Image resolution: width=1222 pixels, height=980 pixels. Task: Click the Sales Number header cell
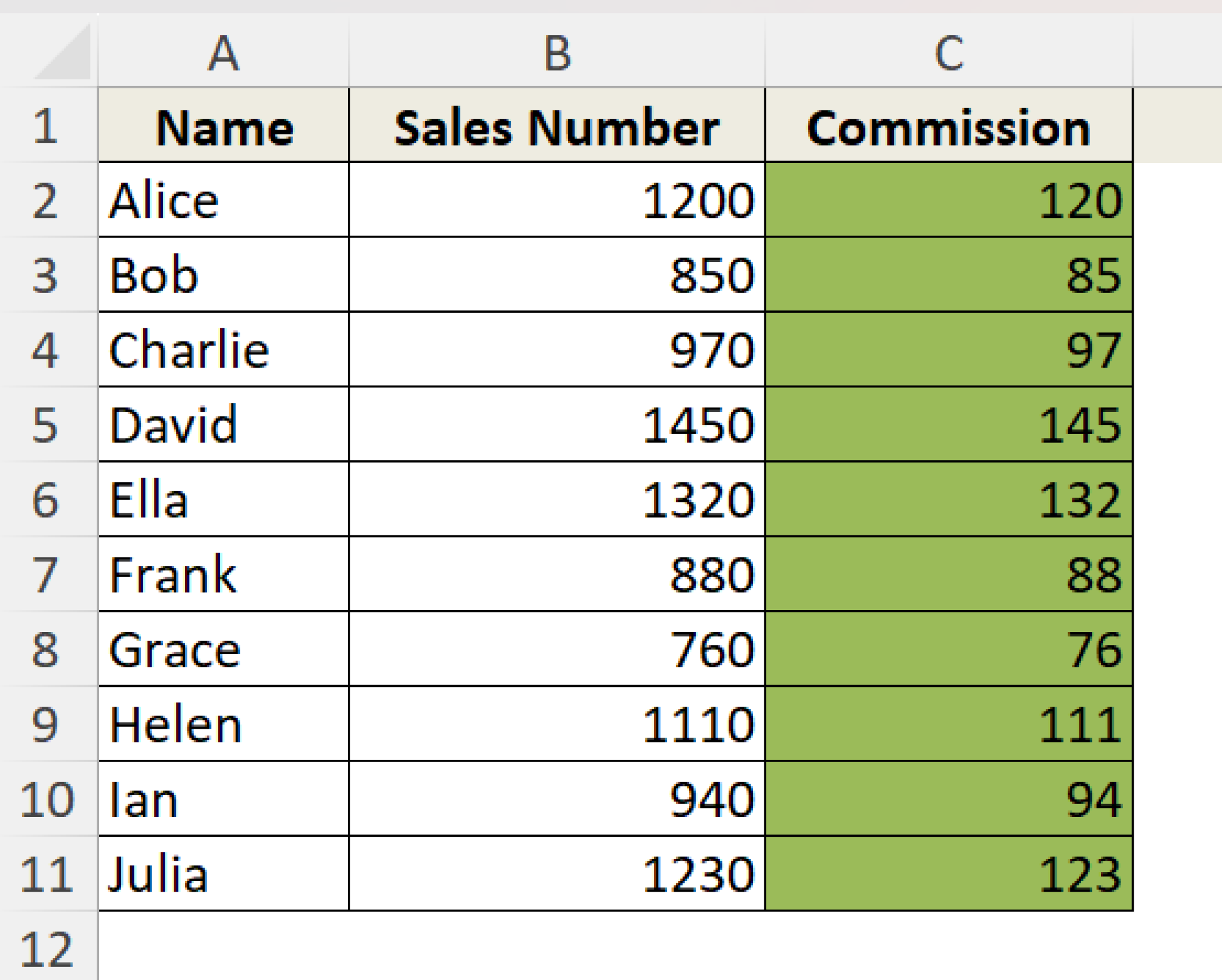pos(557,127)
